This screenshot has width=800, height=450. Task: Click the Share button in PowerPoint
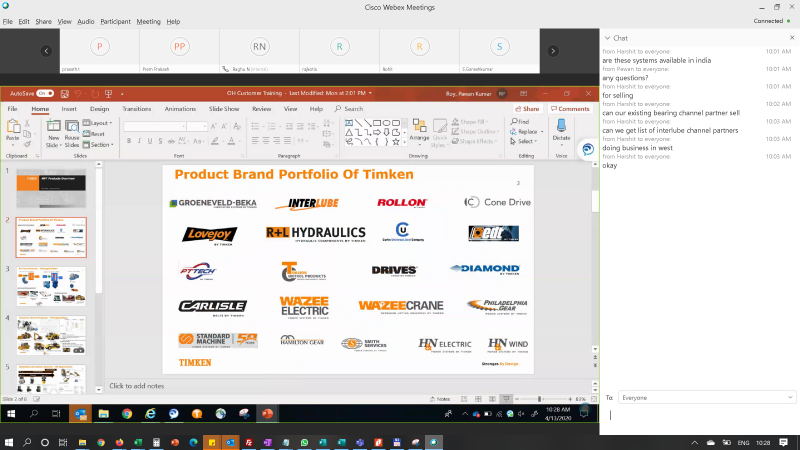(x=527, y=108)
